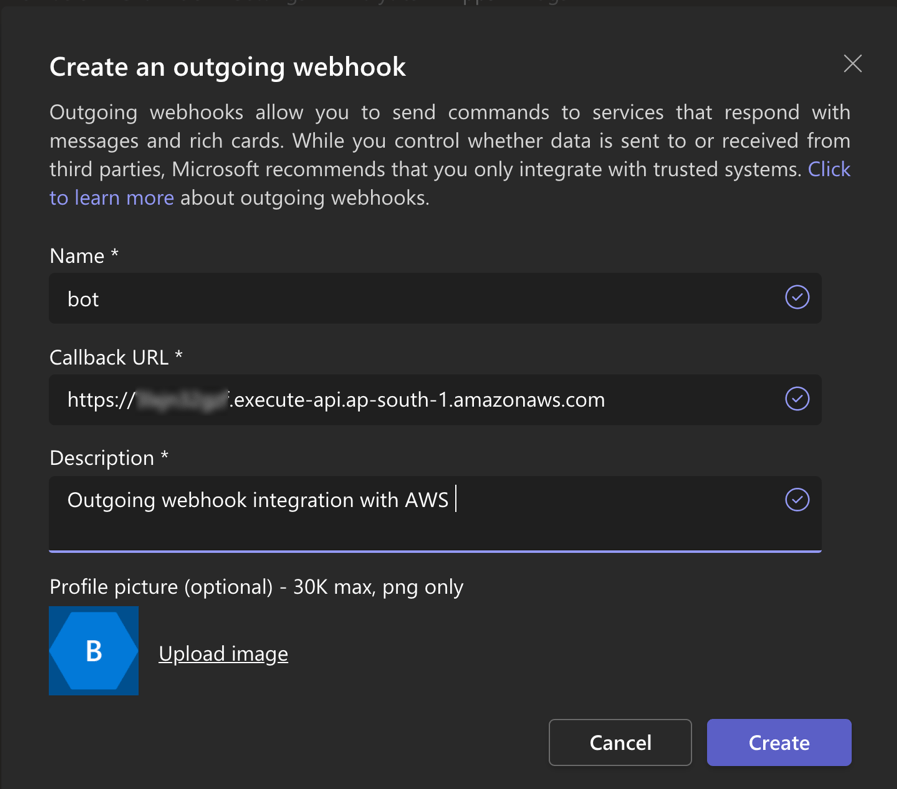Viewport: 897px width, 789px height.
Task: Open the Upload image link
Action: tap(223, 654)
